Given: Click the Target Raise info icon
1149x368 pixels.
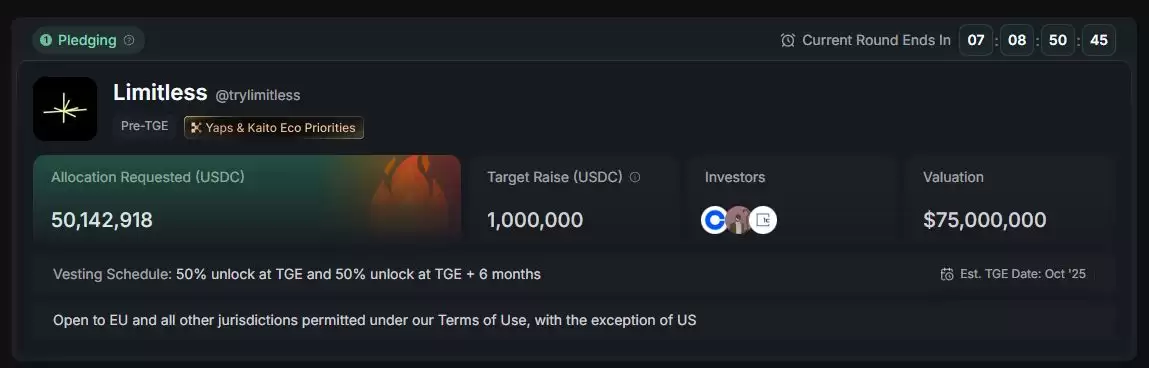Looking at the screenshot, I should (635, 177).
